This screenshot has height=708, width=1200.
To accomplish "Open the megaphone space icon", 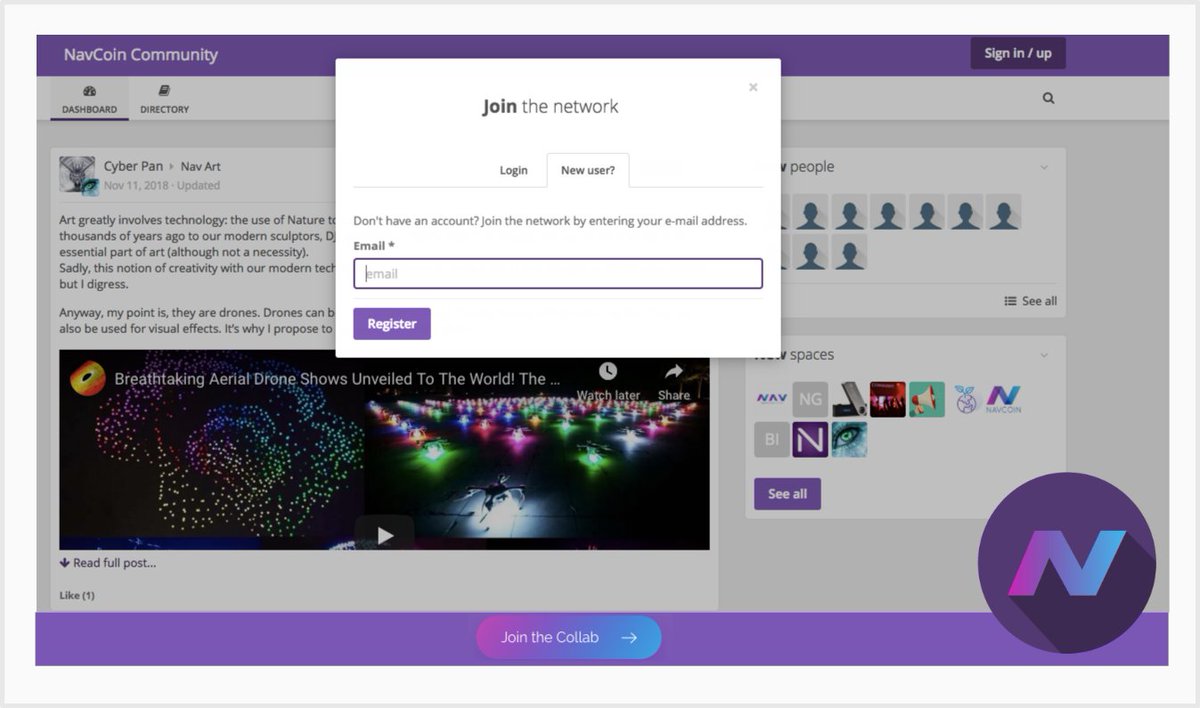I will (x=927, y=399).
